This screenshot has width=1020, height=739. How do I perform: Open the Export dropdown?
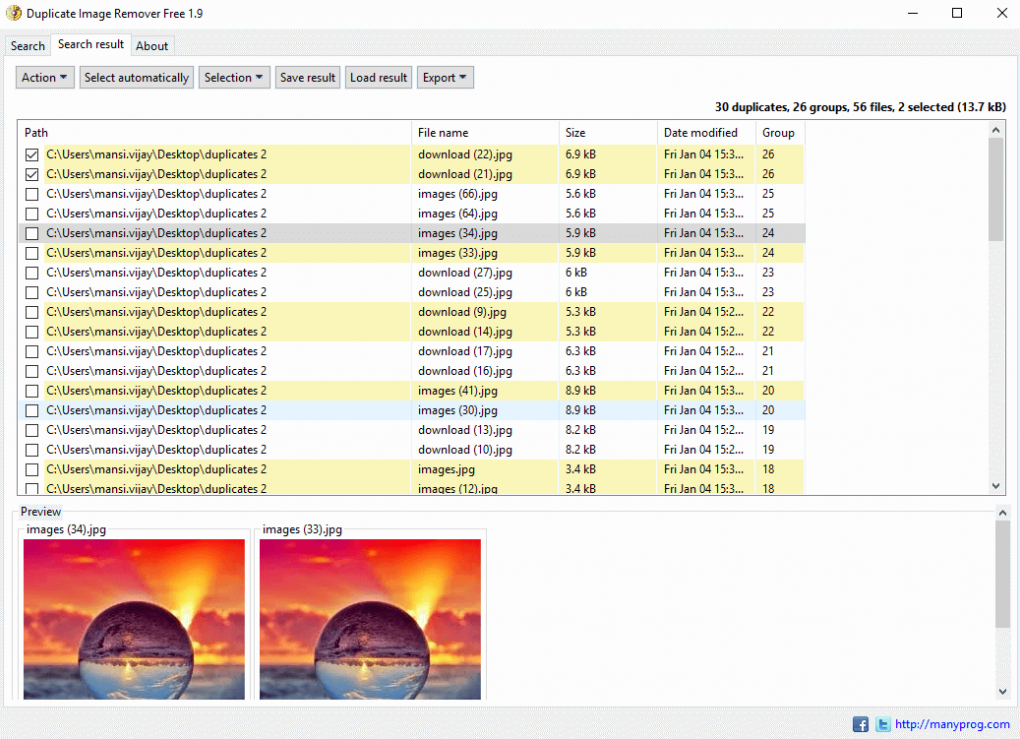tap(445, 78)
